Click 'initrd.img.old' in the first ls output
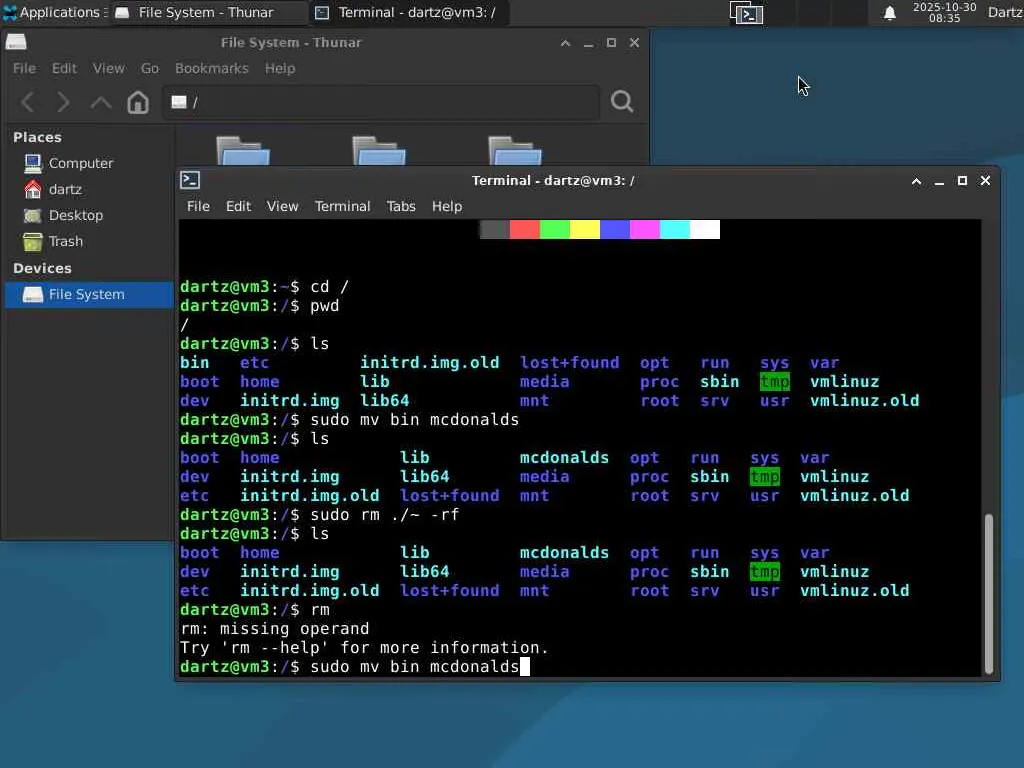This screenshot has width=1024, height=768. click(x=430, y=362)
